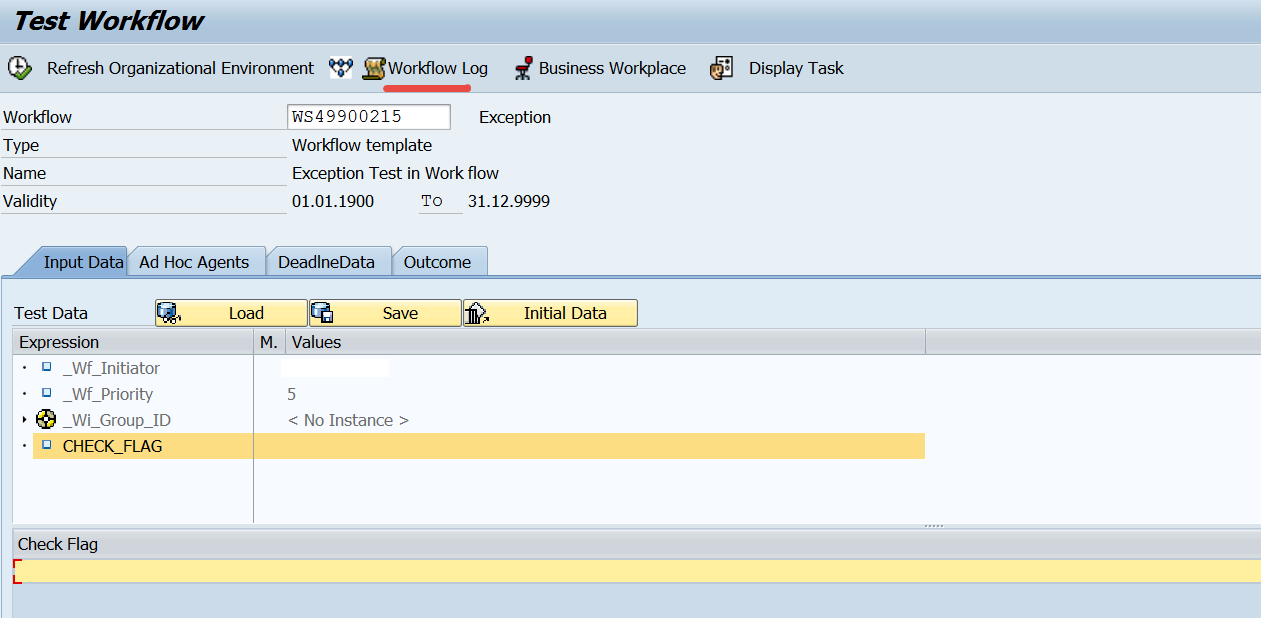
Task: Open the workflow builder hierarchy icon
Action: pos(341,68)
